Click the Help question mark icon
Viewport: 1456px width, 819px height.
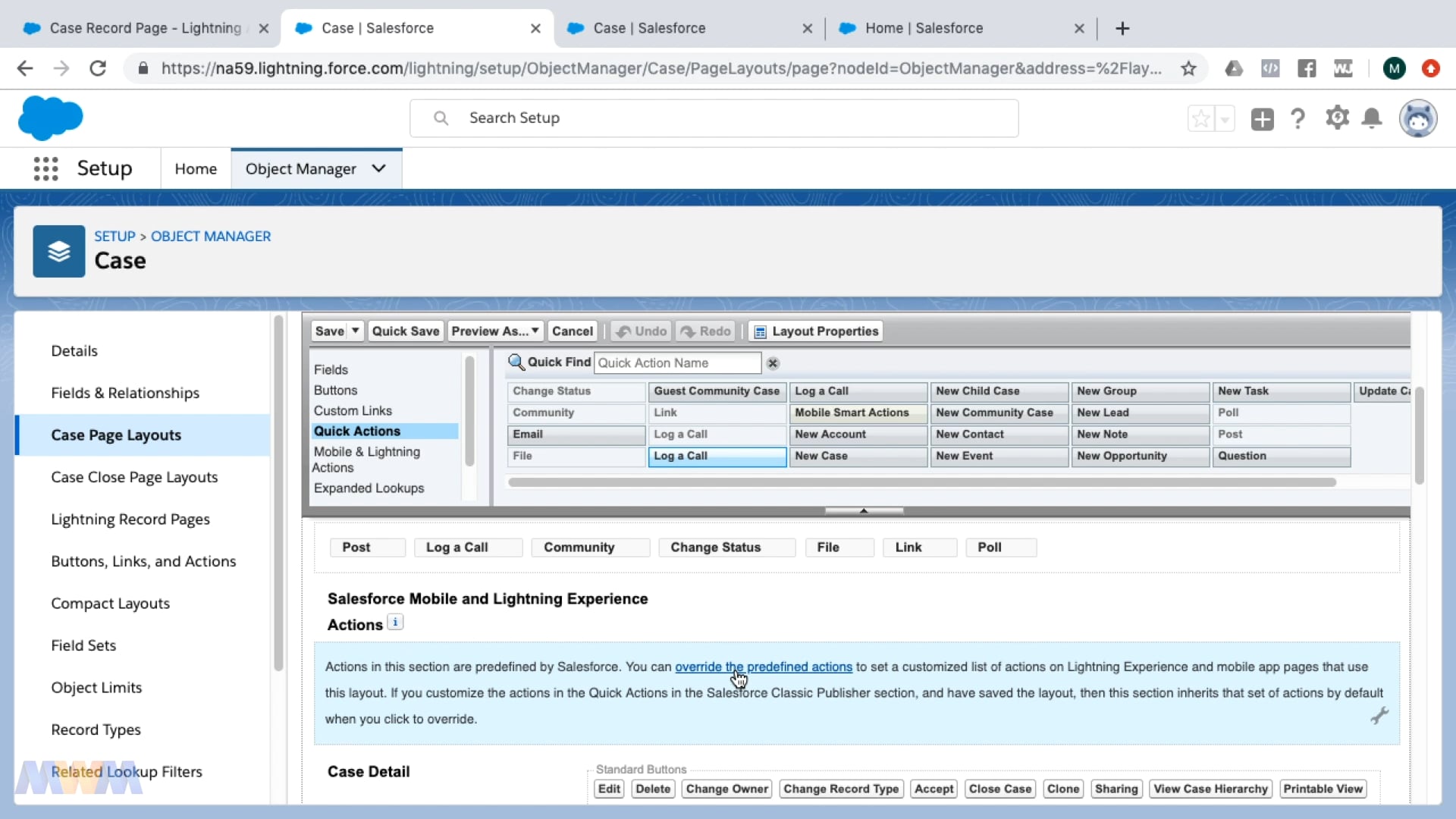1298,118
